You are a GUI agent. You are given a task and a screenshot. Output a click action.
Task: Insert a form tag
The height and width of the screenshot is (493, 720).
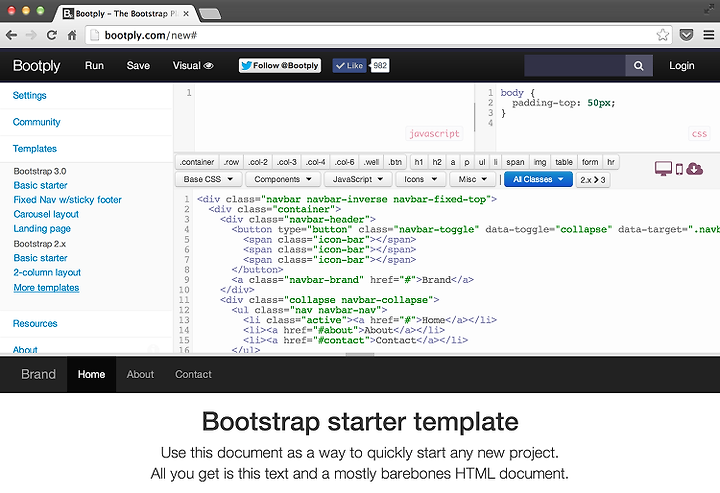point(590,162)
